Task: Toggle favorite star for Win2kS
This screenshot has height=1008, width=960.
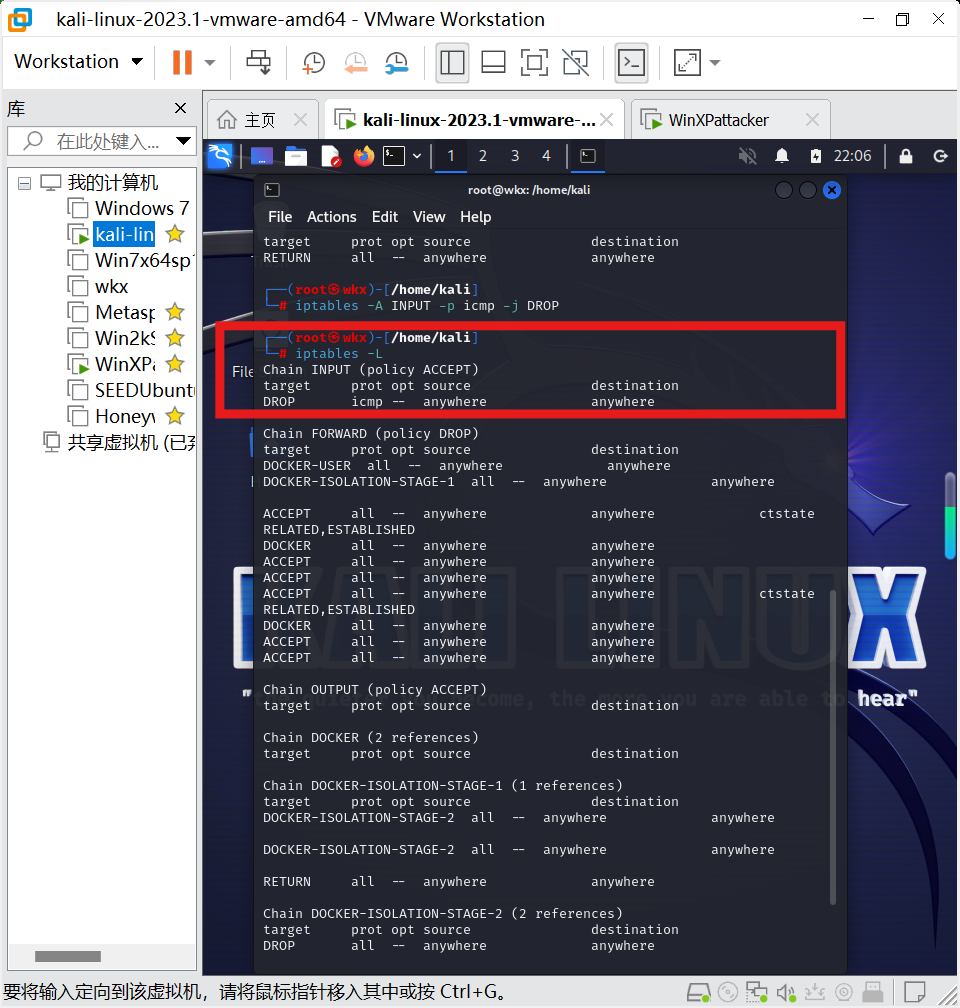Action: click(x=175, y=338)
